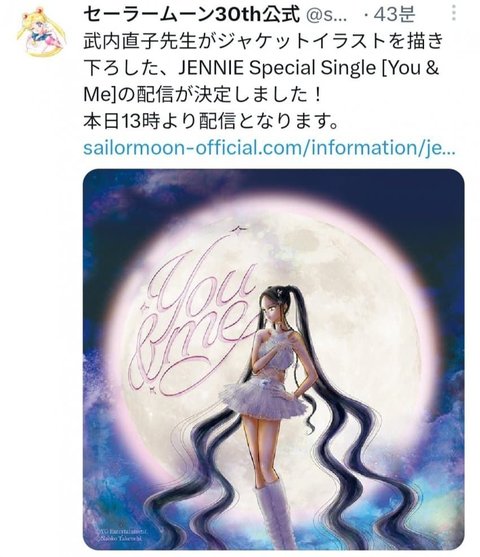Open the tweet via the 43분 timestamp
The width and height of the screenshot is (480, 557).
click(x=394, y=14)
